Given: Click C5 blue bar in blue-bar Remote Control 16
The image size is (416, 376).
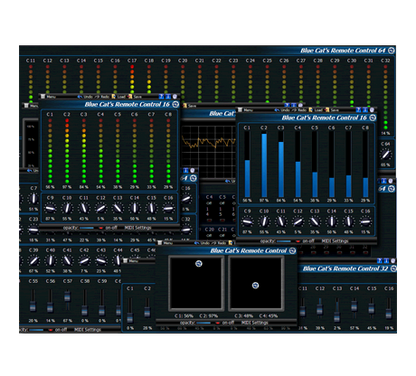Looking at the screenshot, I should coord(315,184).
